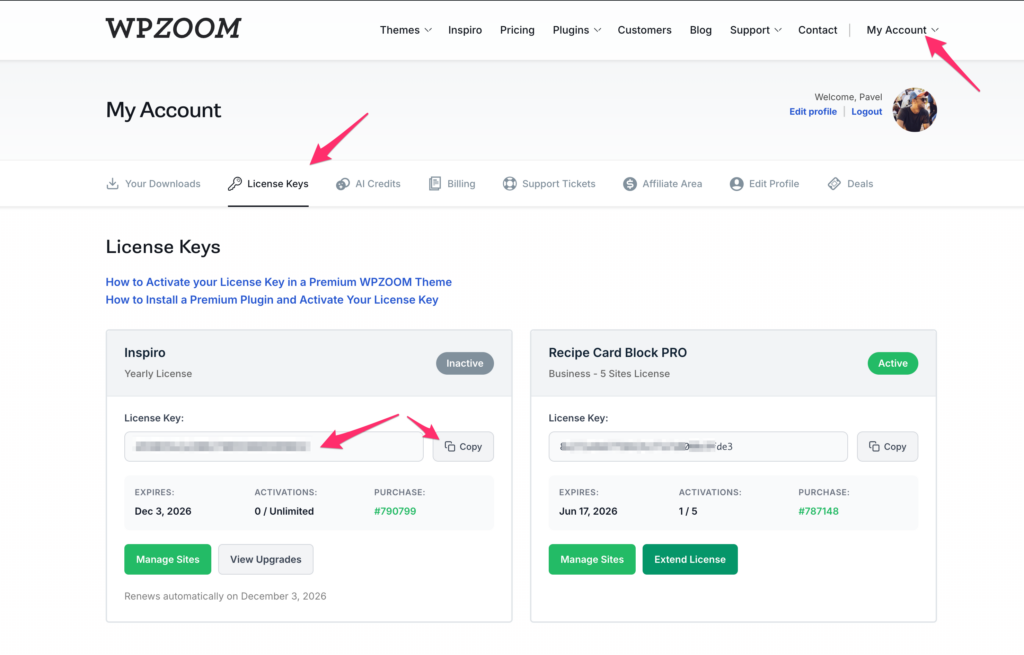The height and width of the screenshot is (655, 1024).
Task: Go to the Pricing menu item
Action: point(517,30)
